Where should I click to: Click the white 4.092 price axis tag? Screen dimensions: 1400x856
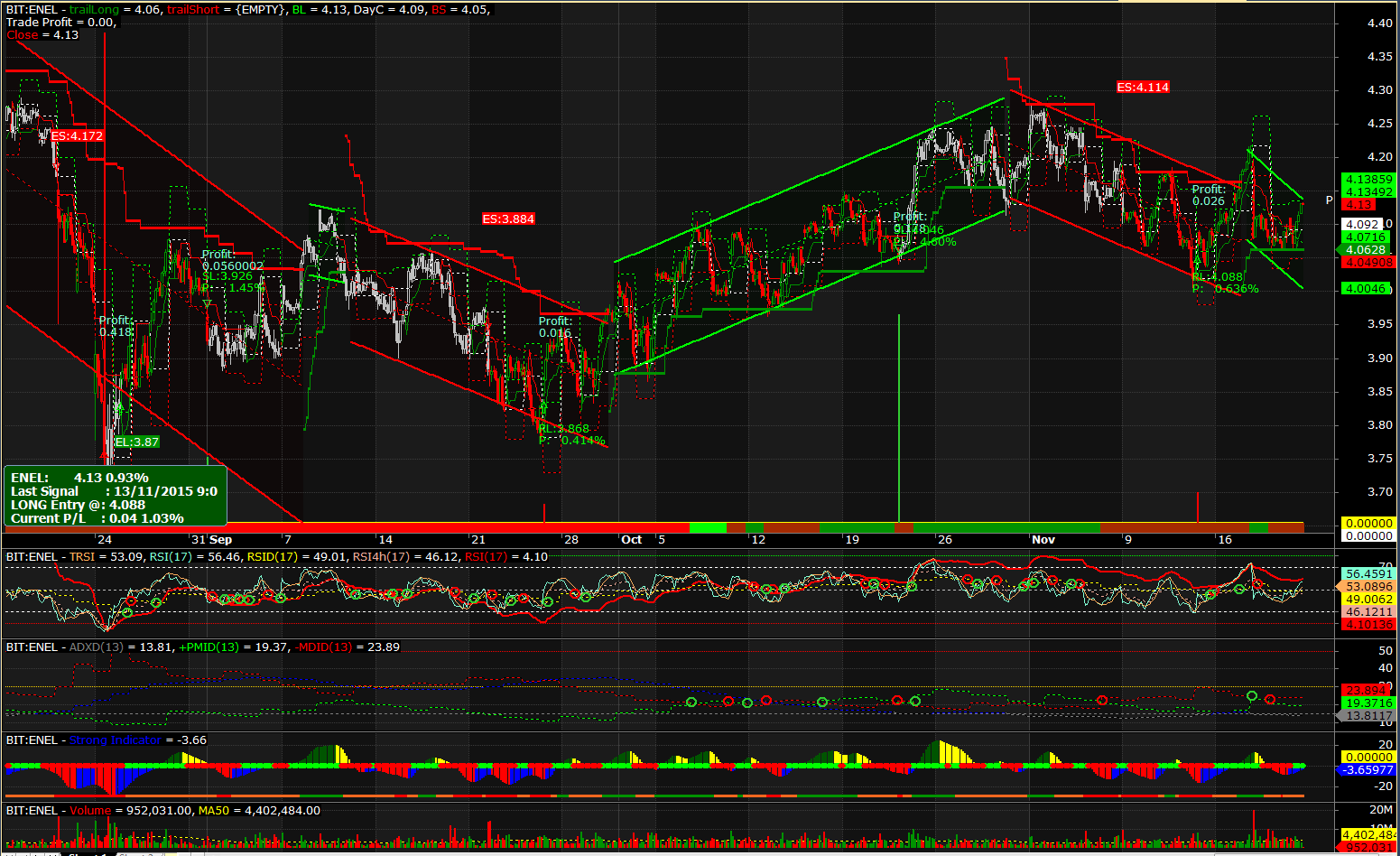click(1364, 224)
